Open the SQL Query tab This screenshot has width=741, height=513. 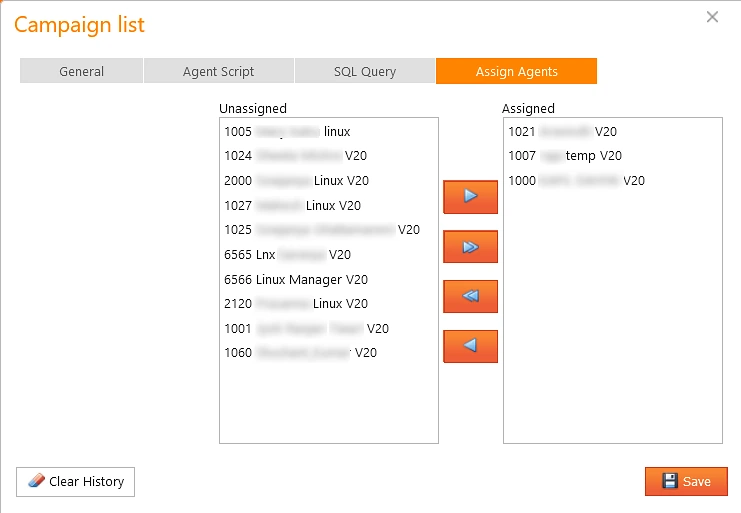click(365, 71)
